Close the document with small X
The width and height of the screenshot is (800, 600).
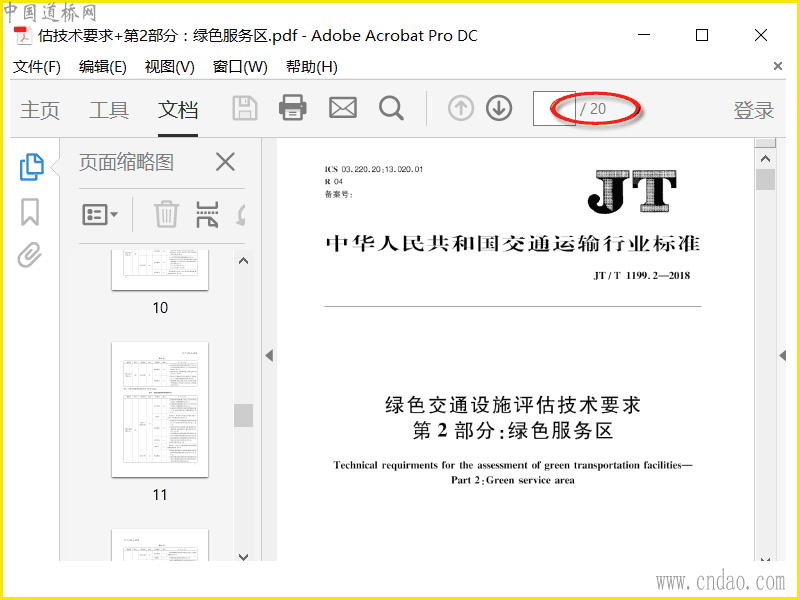point(778,66)
